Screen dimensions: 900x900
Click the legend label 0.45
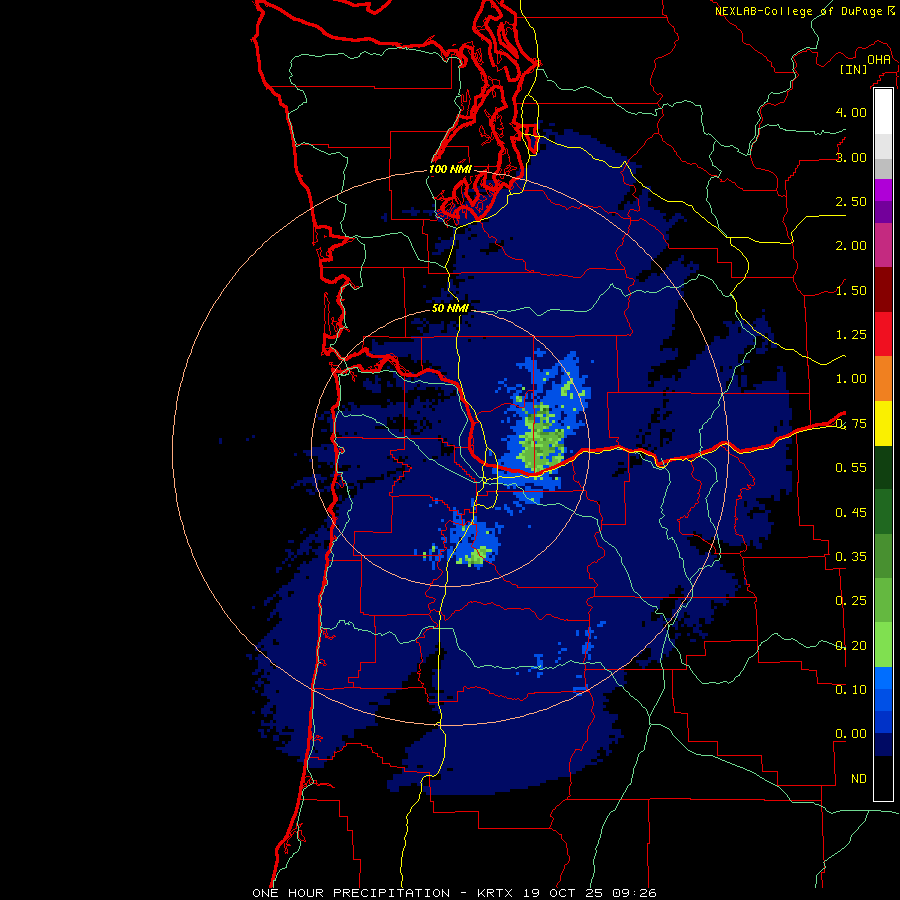click(851, 513)
